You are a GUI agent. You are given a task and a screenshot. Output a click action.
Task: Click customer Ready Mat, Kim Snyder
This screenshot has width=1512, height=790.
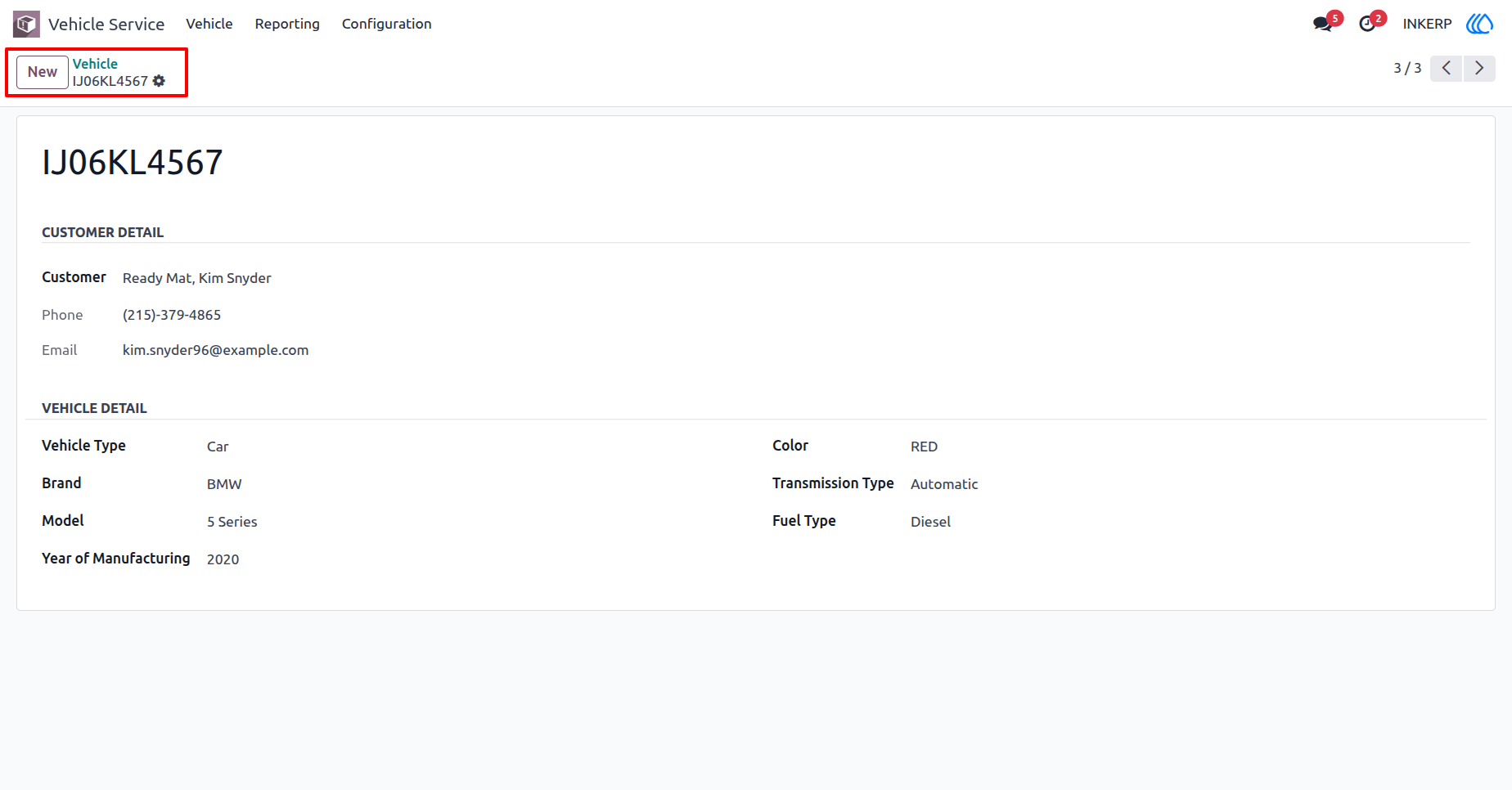pos(197,278)
